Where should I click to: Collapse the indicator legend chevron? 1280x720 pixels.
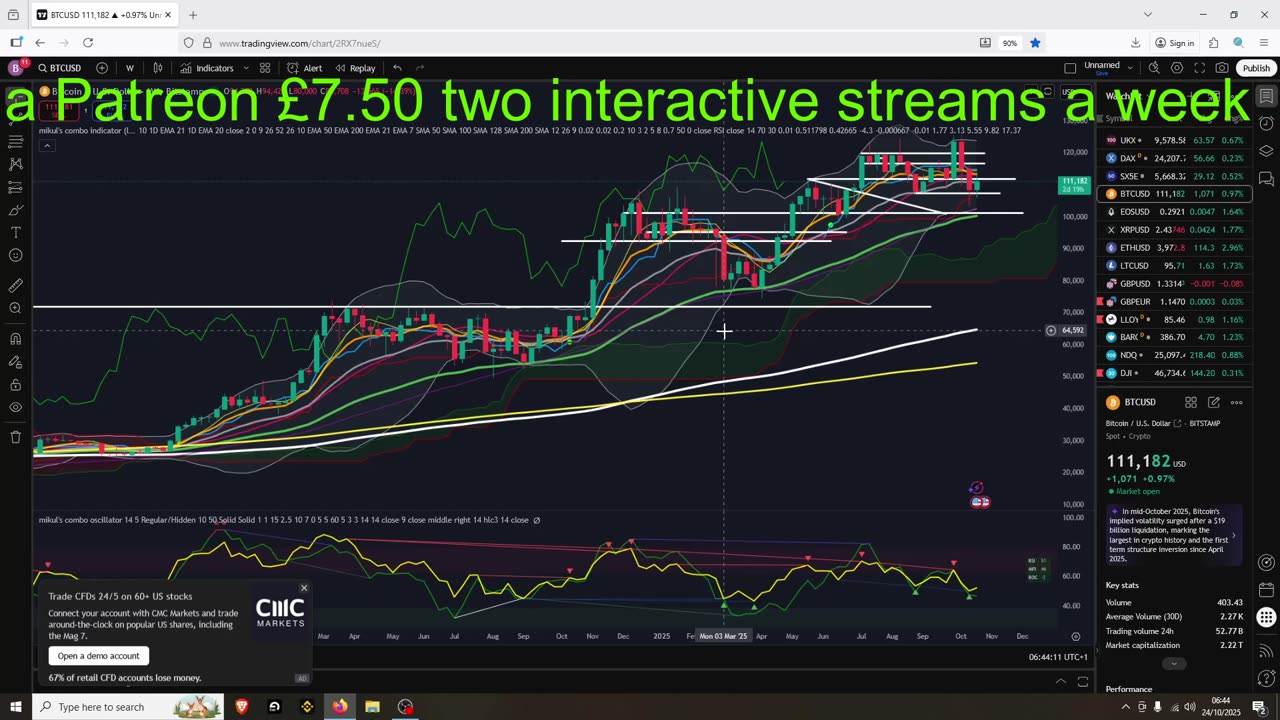point(46,146)
